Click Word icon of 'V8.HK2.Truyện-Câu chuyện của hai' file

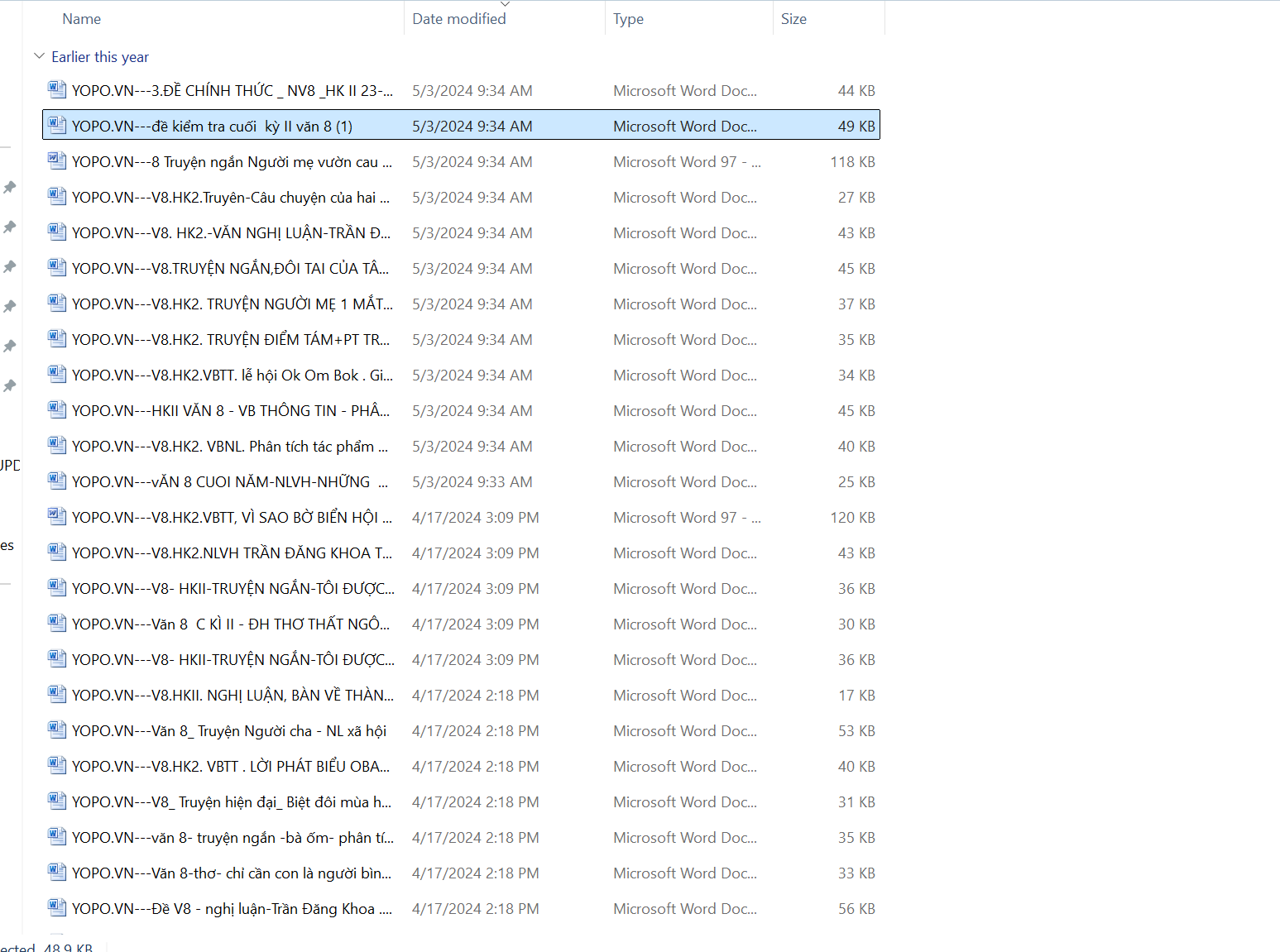coord(57,196)
